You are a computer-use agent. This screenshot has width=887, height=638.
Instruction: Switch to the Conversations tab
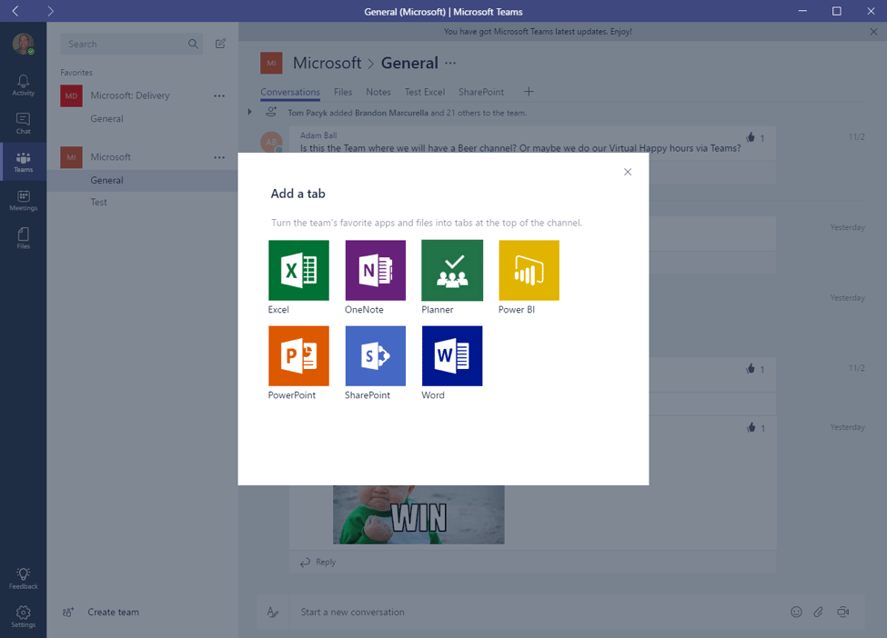pos(290,92)
